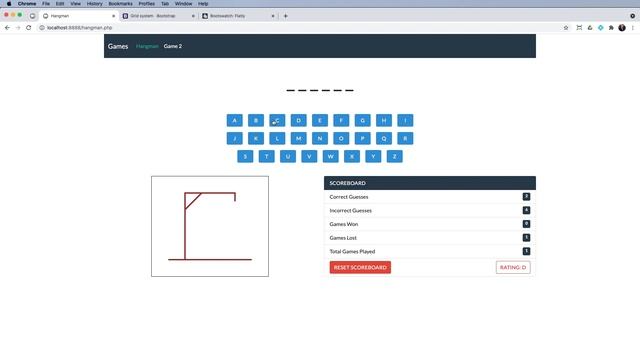Guess the letter K
The image size is (640, 360).
coord(256,138)
